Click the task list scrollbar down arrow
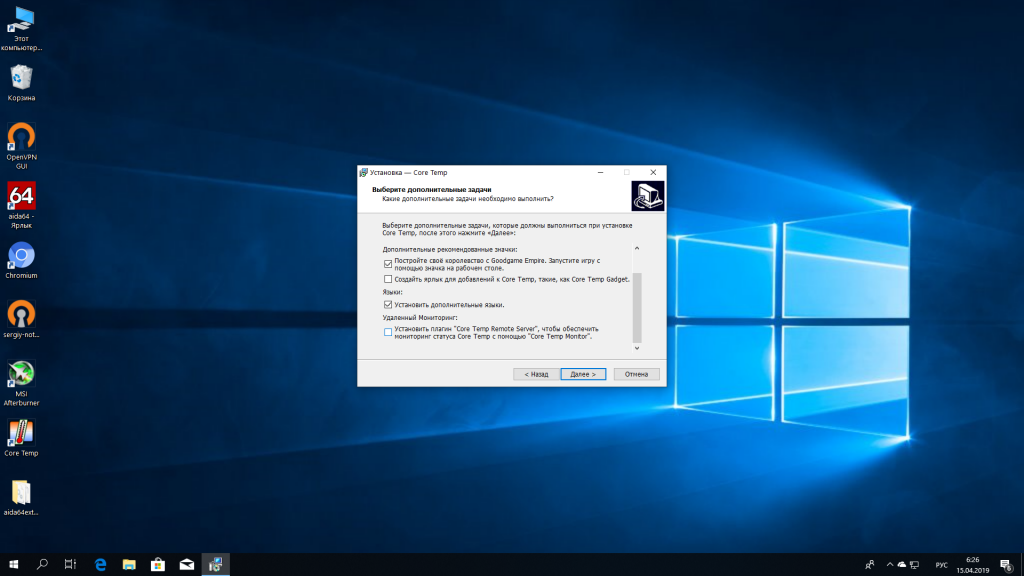 (637, 347)
